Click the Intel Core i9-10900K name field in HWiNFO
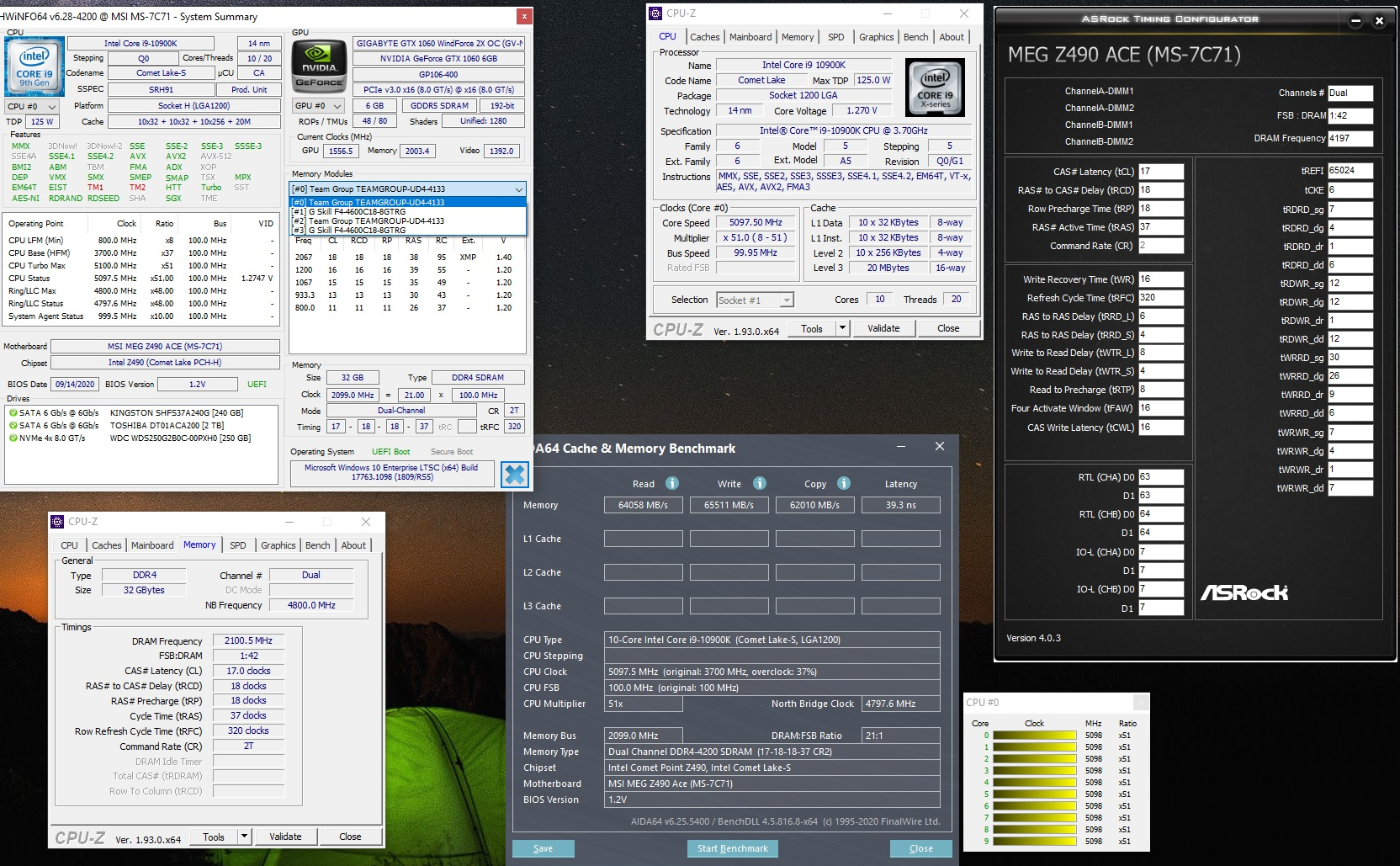 141,44
